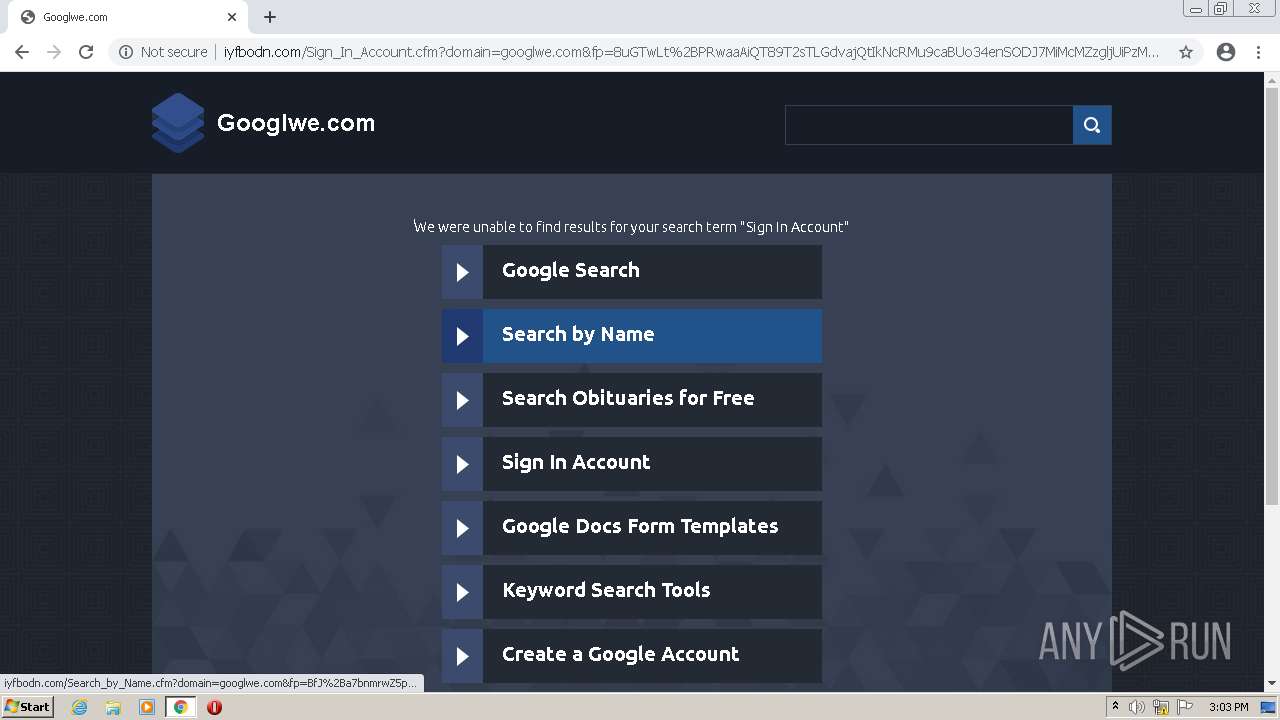Bookmark this page with the star icon
The height and width of the screenshot is (720, 1280).
[1186, 52]
